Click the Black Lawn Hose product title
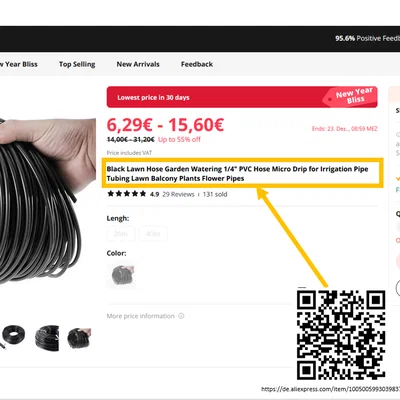The image size is (400, 400). click(x=237, y=173)
